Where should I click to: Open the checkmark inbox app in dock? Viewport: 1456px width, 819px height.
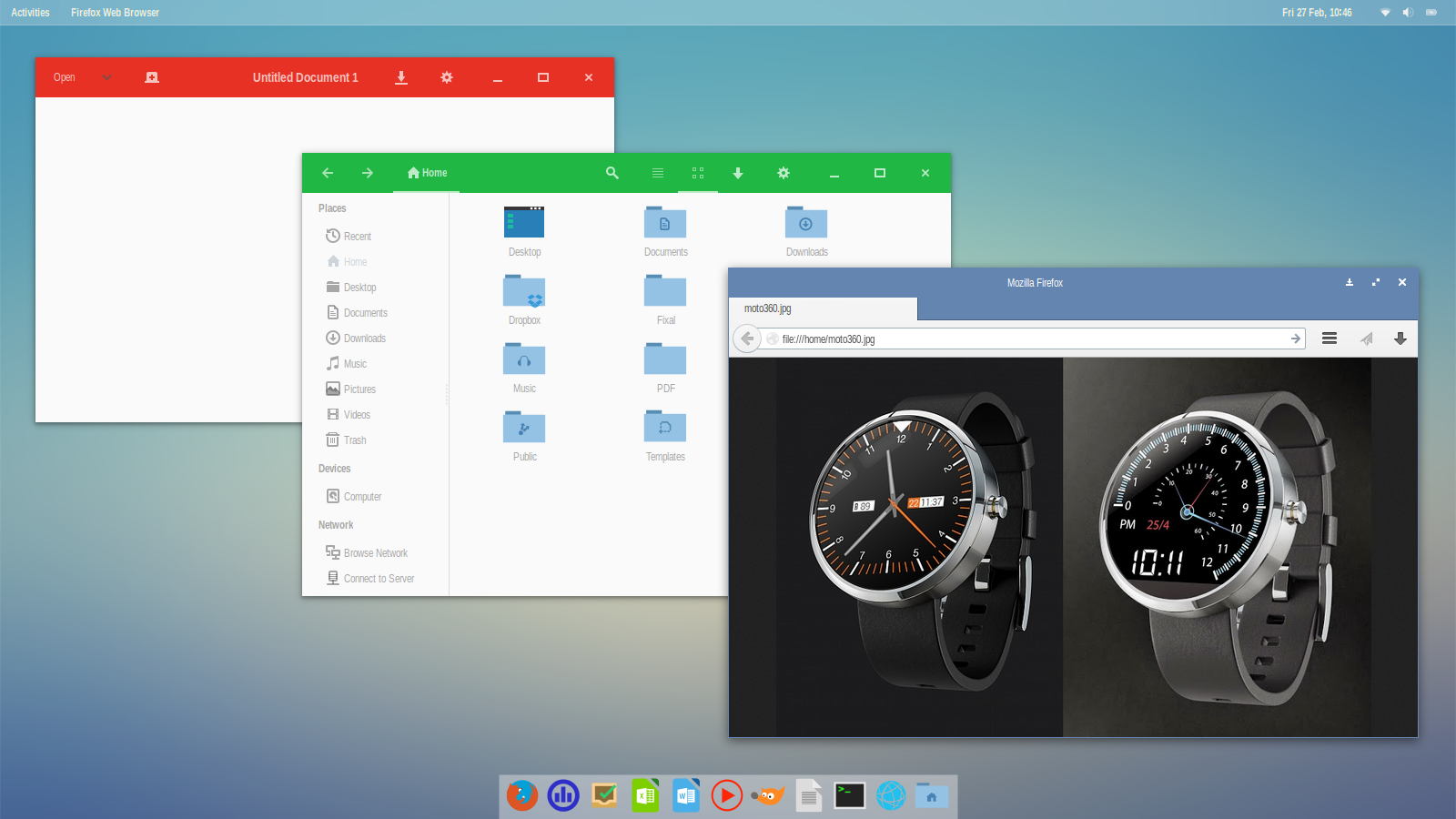tap(604, 795)
